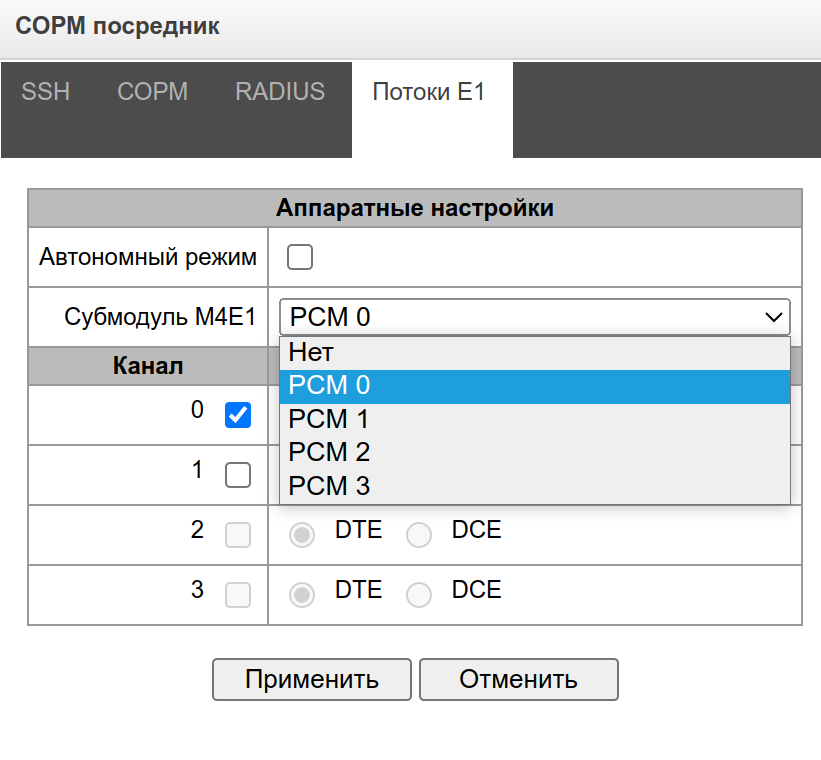
Task: Switch to the СОРМ tab
Action: [x=152, y=92]
